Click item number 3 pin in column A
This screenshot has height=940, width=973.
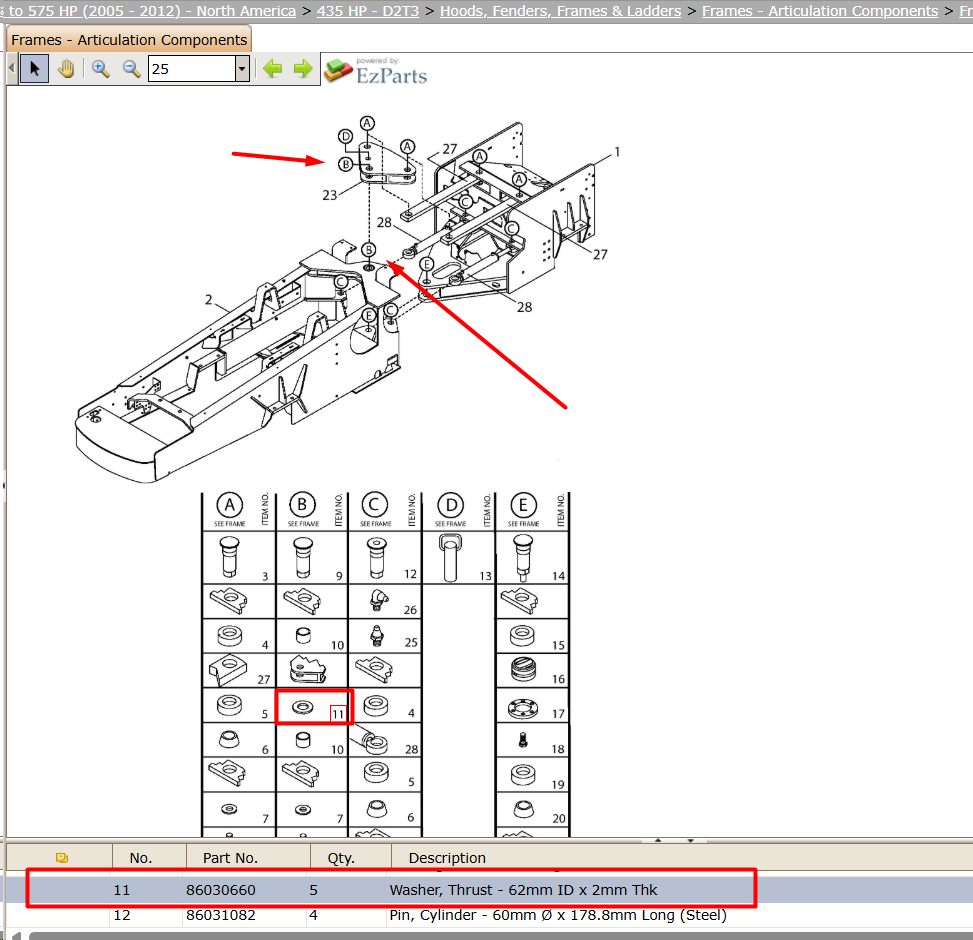coord(229,557)
